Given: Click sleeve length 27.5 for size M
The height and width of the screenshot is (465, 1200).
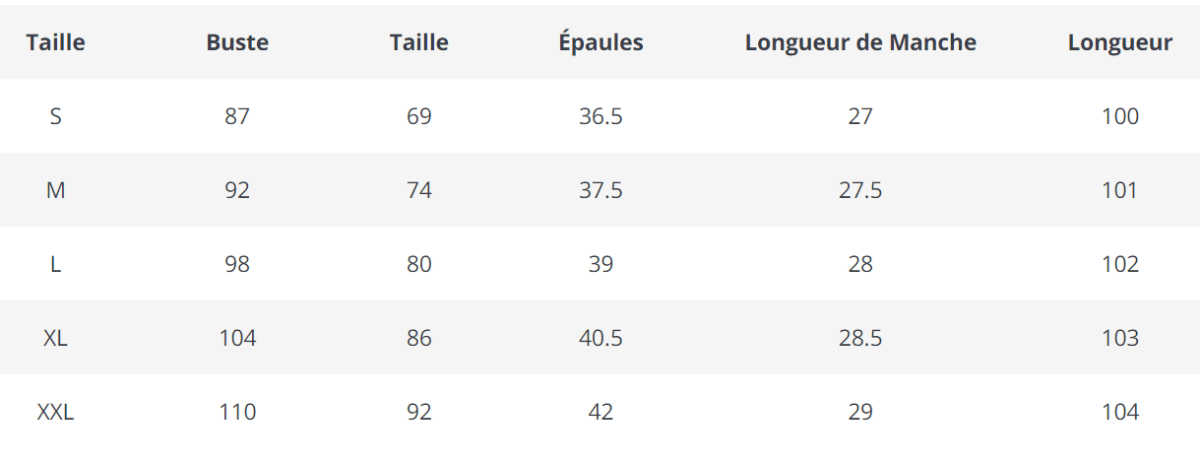Looking at the screenshot, I should coord(860,190).
